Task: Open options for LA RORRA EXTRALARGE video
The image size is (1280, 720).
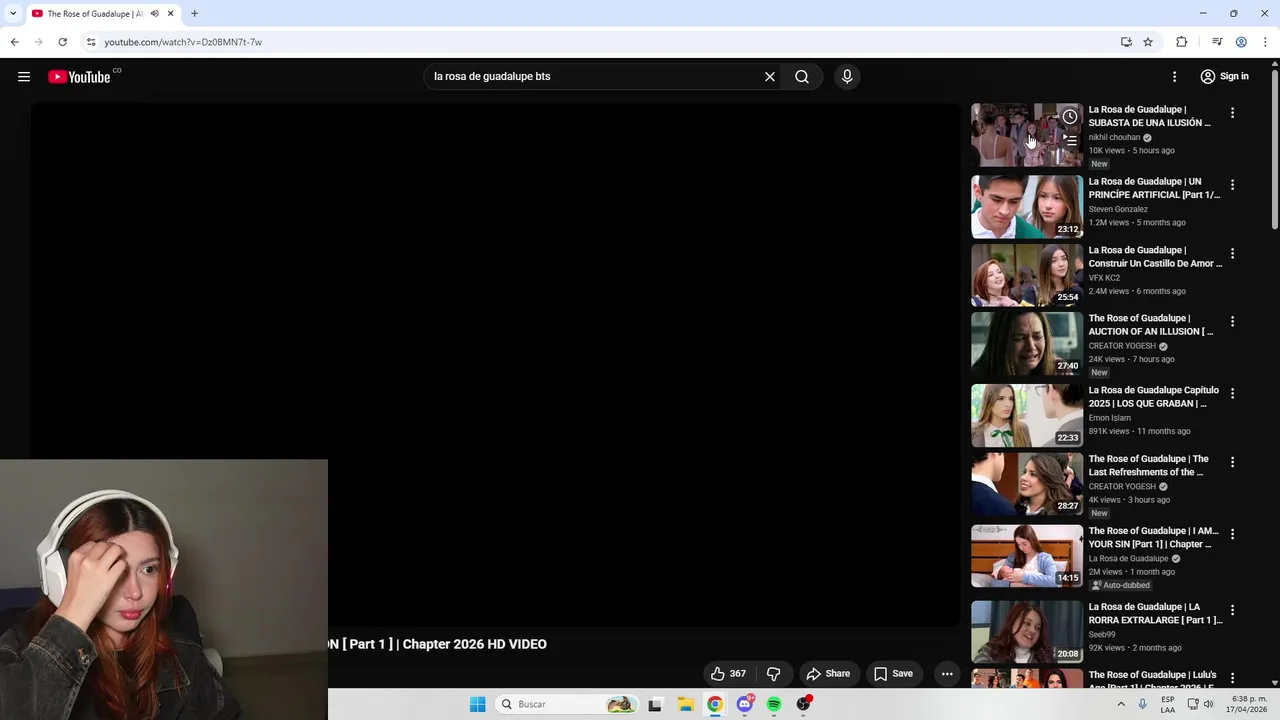Action: 1232,610
